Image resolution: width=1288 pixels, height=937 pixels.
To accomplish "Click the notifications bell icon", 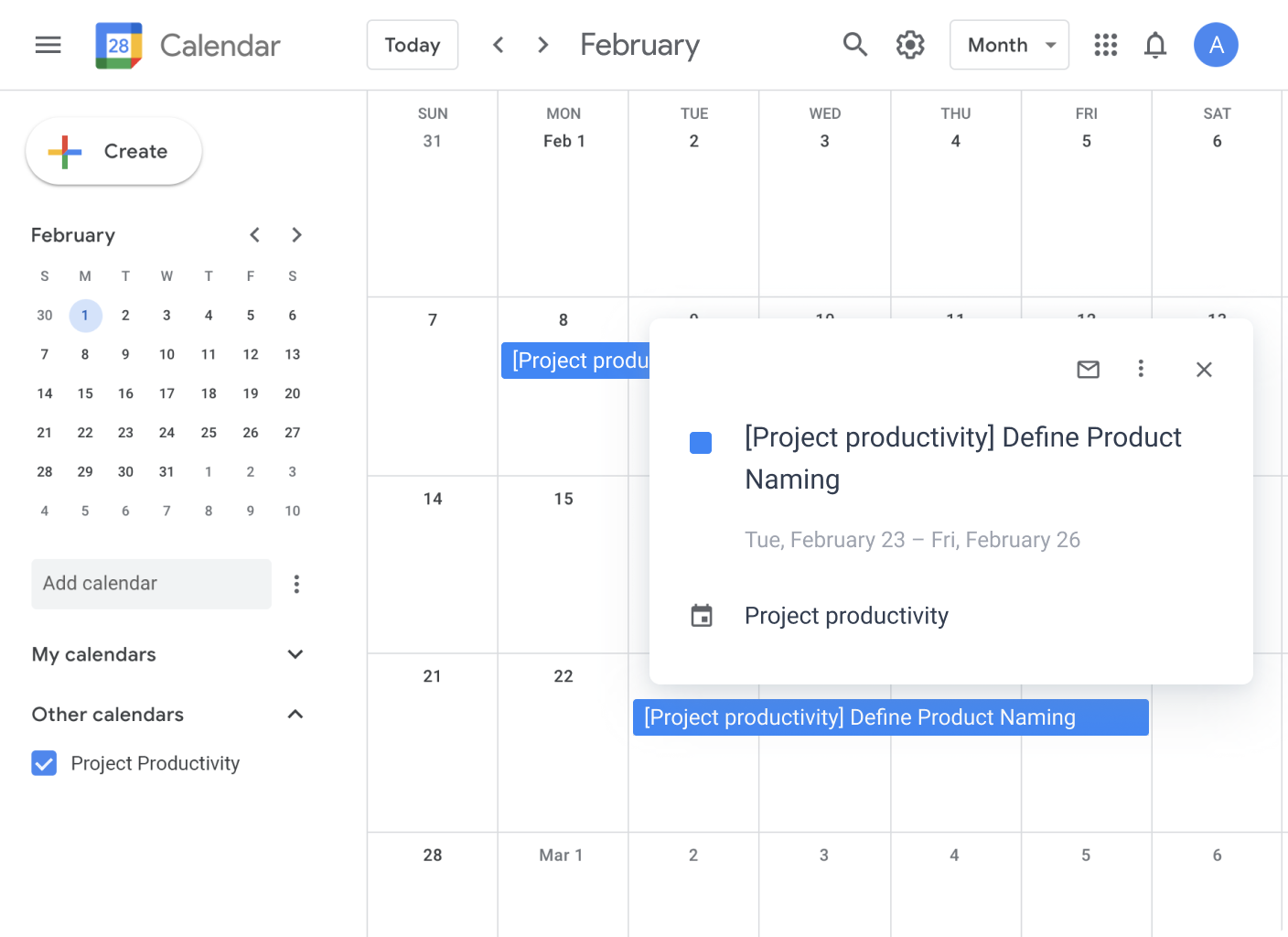I will [x=1155, y=45].
